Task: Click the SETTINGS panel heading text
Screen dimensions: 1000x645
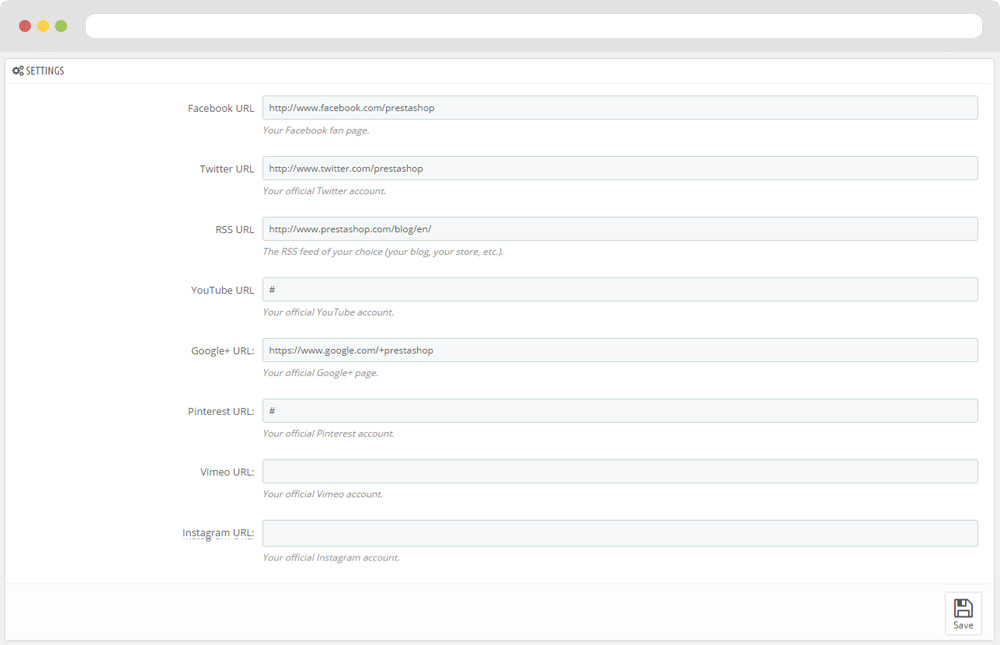Action: (x=45, y=71)
